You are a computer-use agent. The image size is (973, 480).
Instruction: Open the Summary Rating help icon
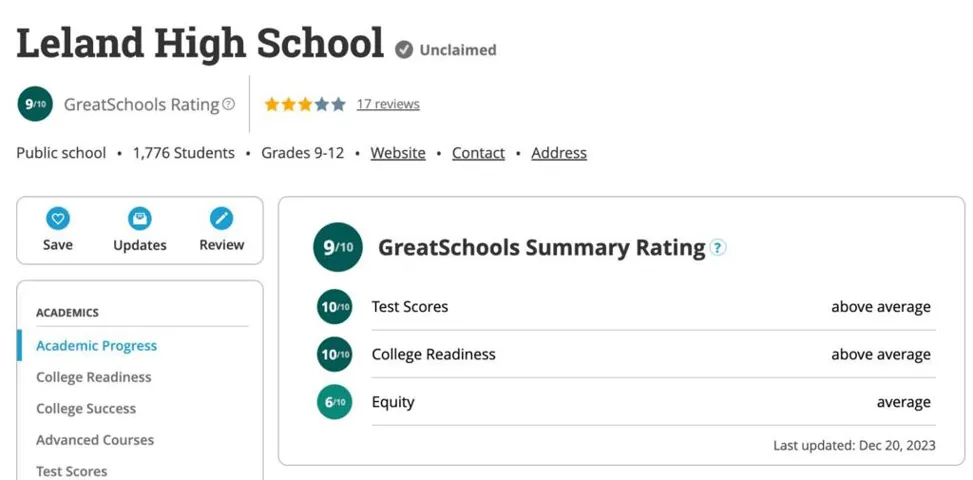(718, 248)
